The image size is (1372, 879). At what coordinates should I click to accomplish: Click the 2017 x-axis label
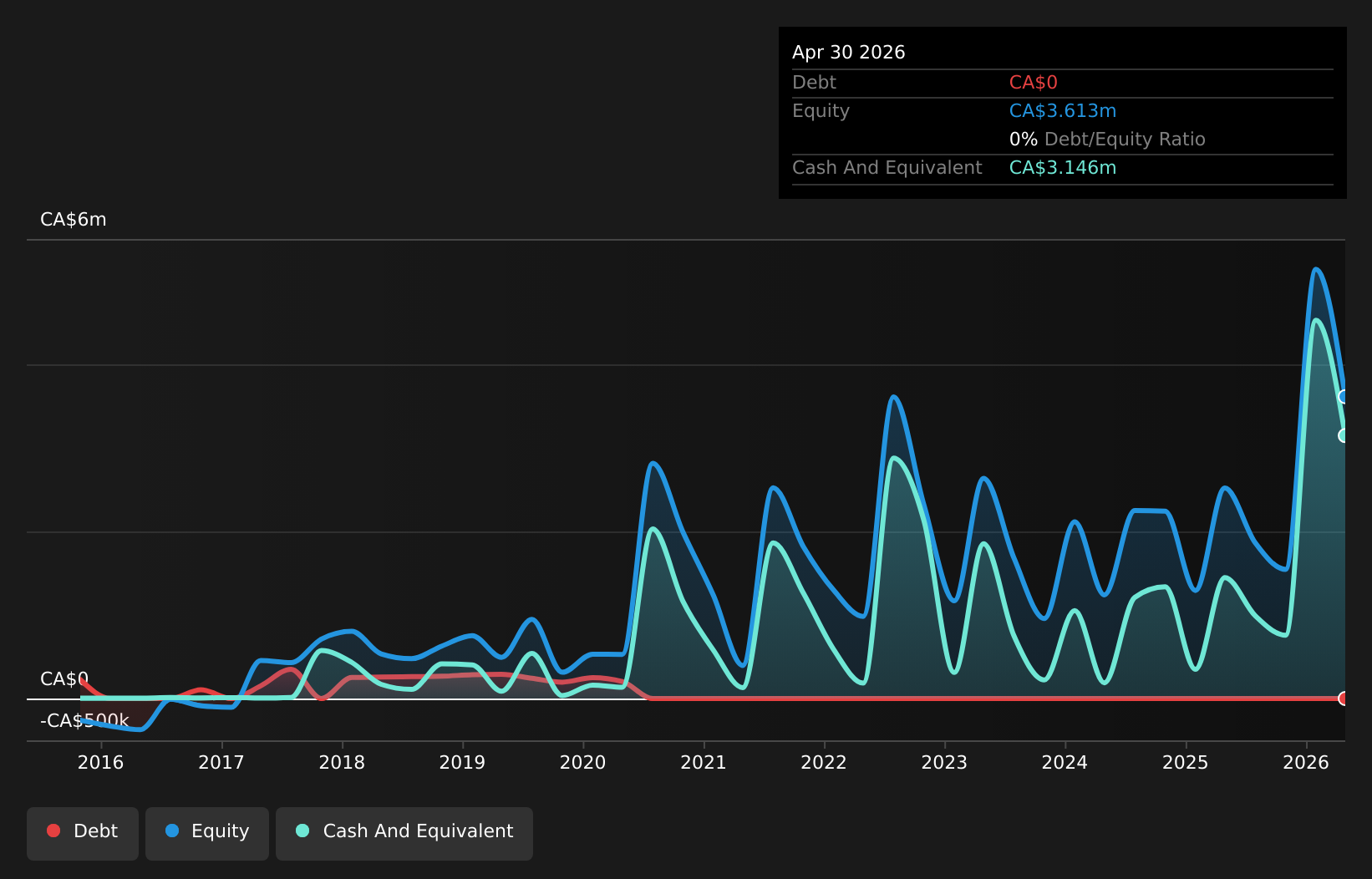(x=221, y=762)
